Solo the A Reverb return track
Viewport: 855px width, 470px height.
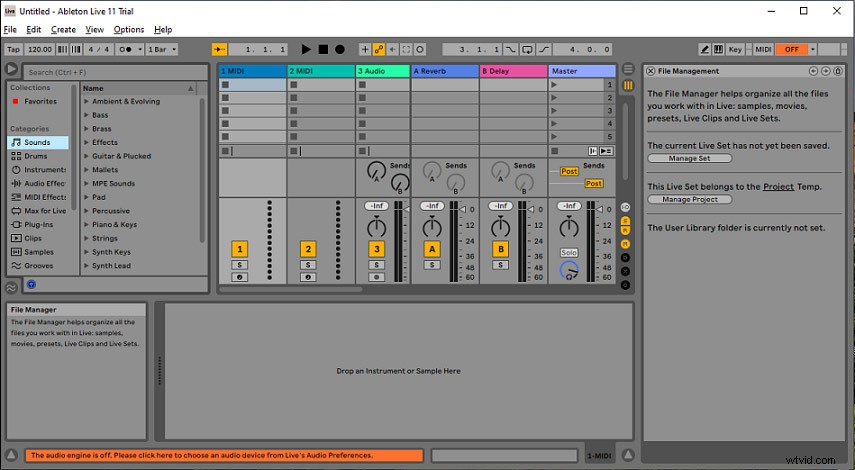[432, 265]
